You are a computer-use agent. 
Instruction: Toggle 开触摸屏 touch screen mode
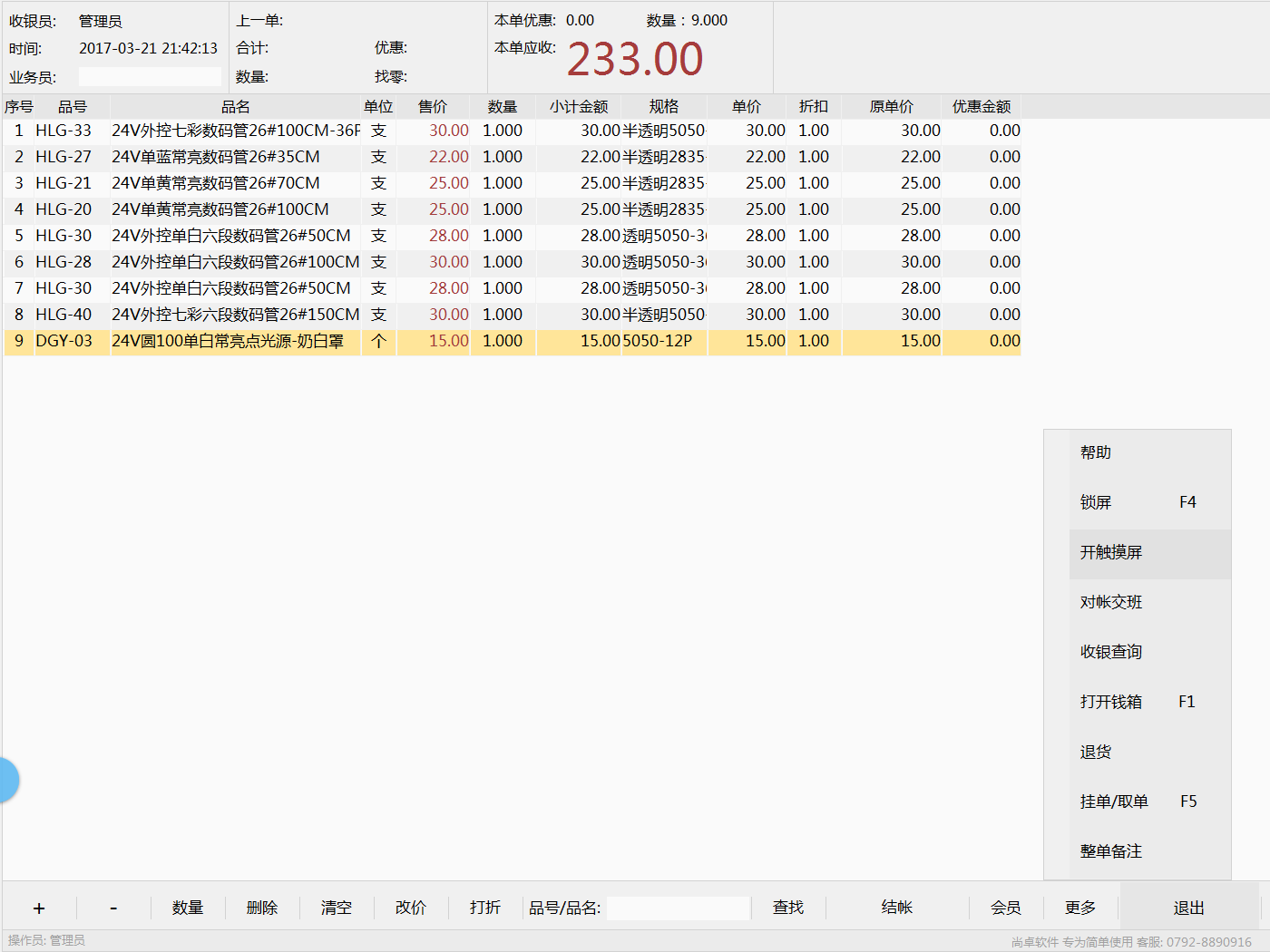tap(1111, 552)
